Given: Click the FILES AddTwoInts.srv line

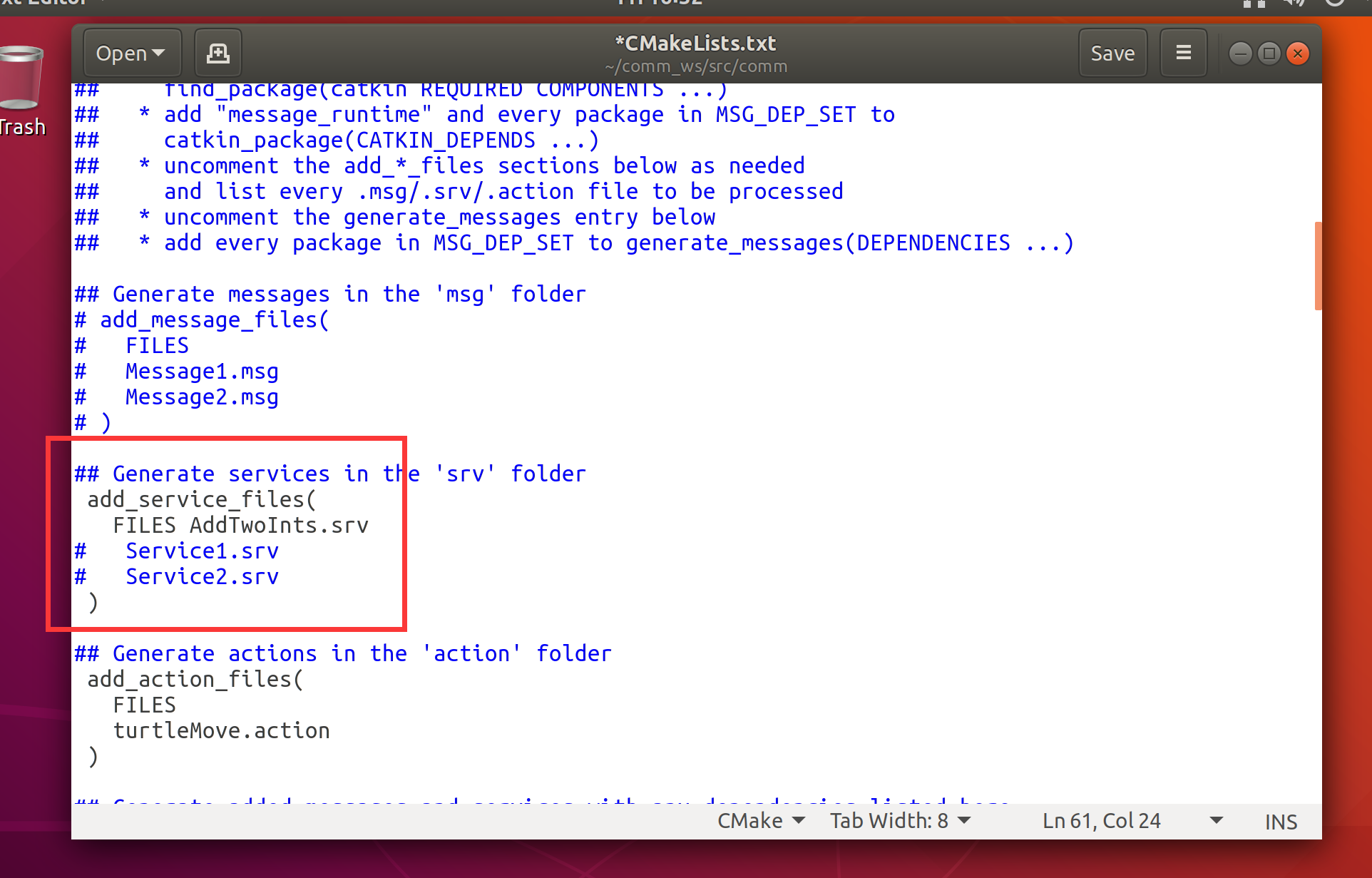Looking at the screenshot, I should coord(240,525).
